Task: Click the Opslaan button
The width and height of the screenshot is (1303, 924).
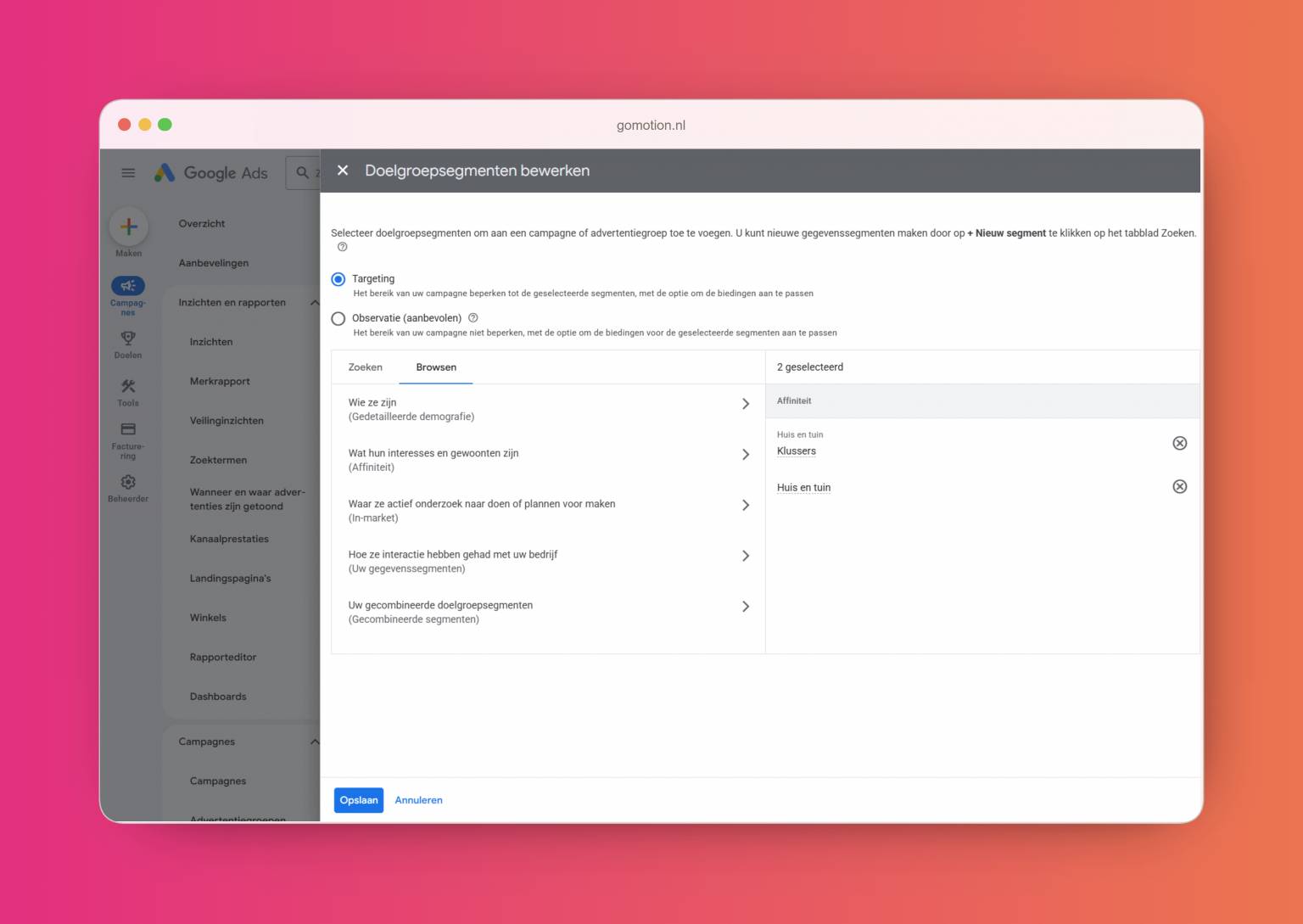Action: click(x=358, y=800)
